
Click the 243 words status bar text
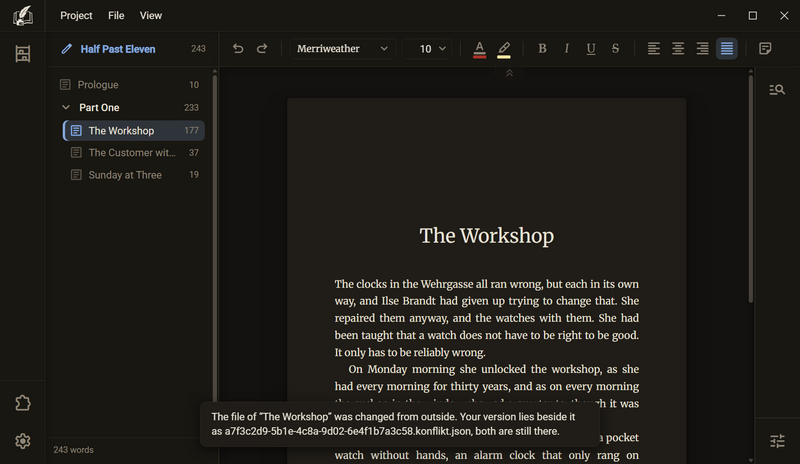click(x=73, y=450)
